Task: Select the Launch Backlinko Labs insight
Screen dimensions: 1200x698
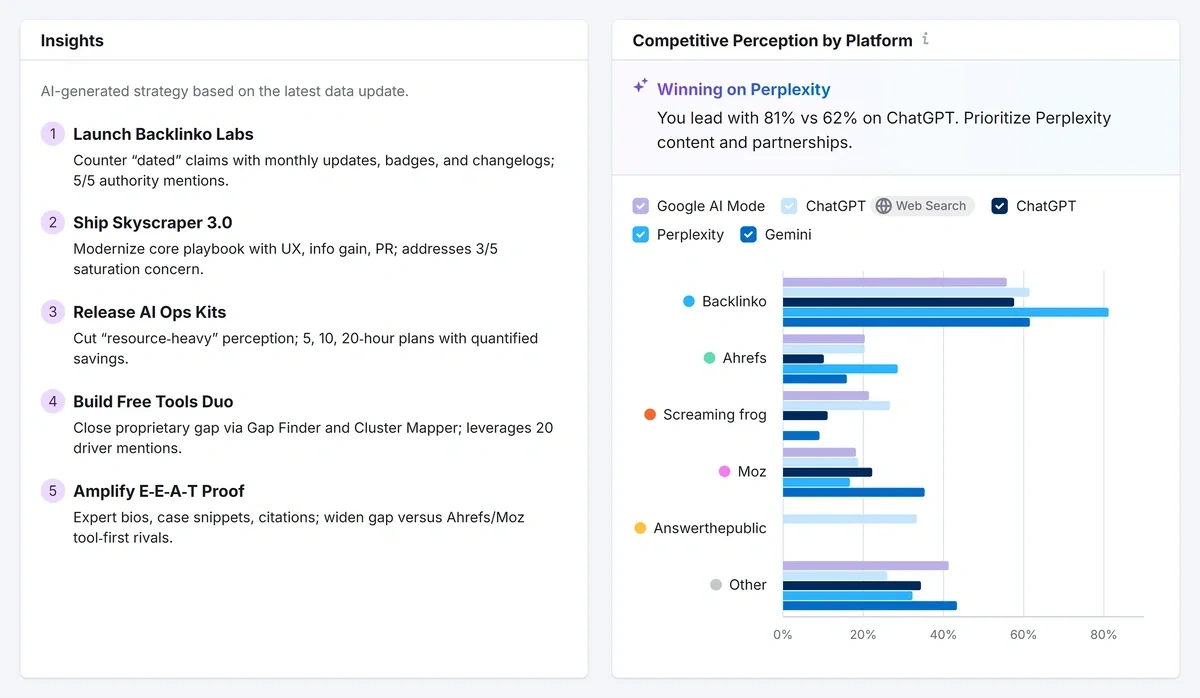Action: (163, 134)
